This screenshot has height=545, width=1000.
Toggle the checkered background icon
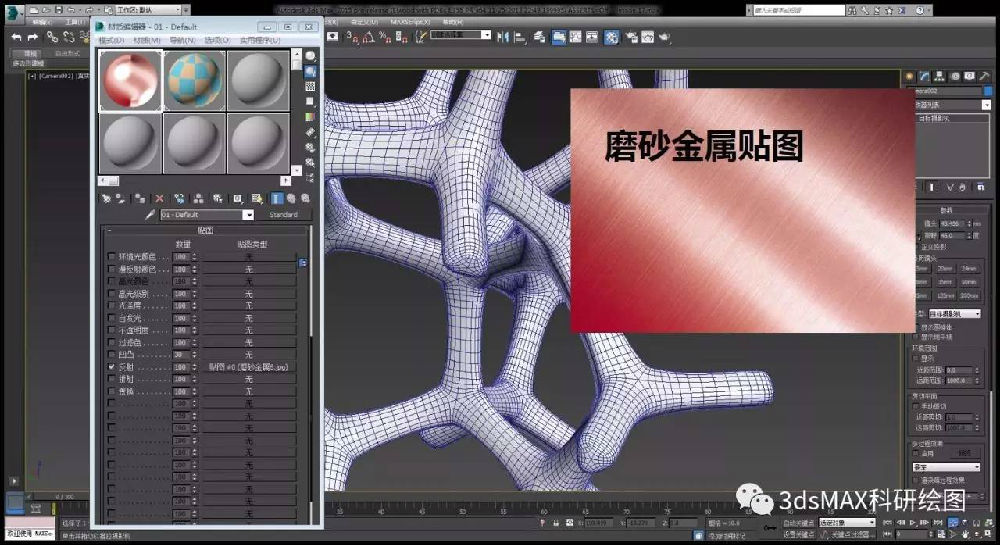pyautogui.click(x=310, y=87)
